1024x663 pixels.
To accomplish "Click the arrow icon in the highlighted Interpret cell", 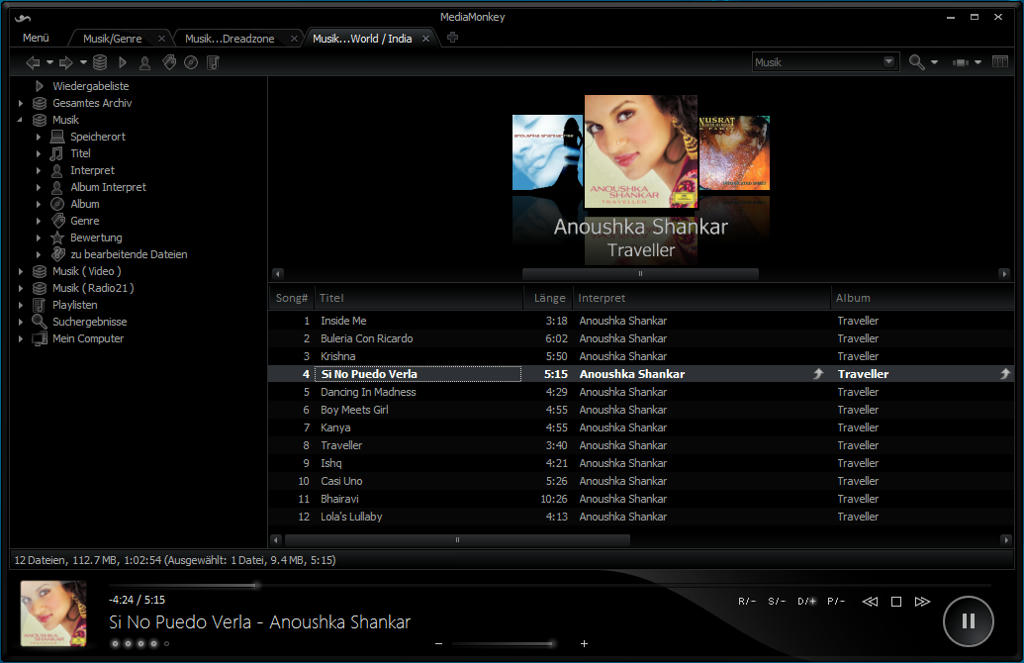I will click(x=818, y=374).
